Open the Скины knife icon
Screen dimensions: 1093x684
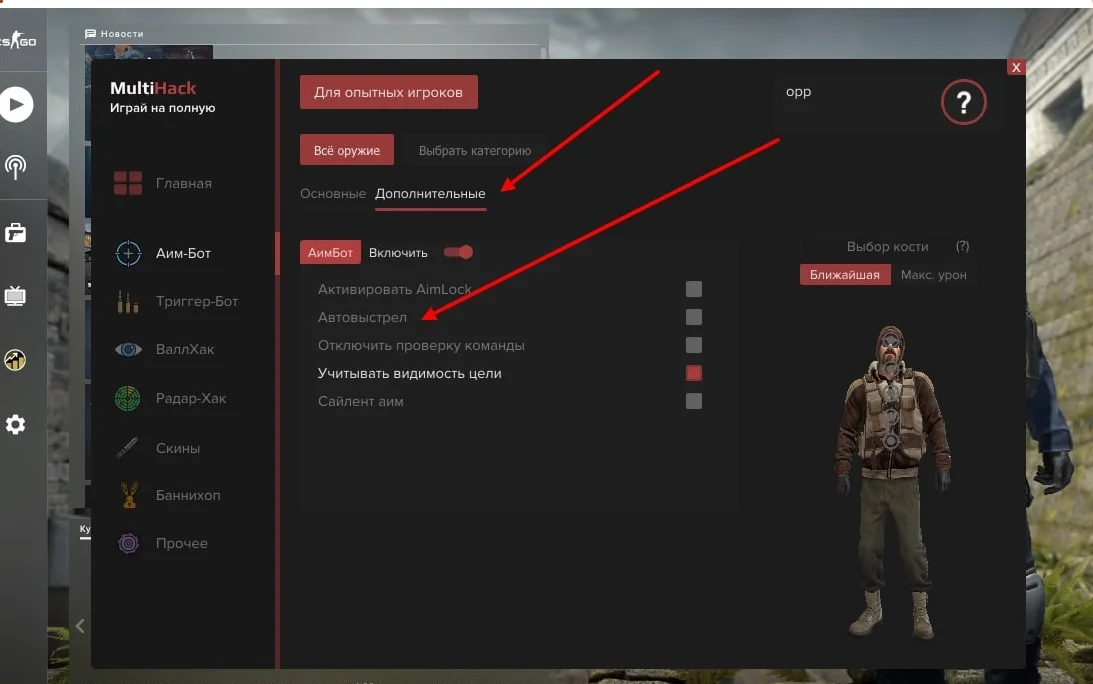(128, 448)
